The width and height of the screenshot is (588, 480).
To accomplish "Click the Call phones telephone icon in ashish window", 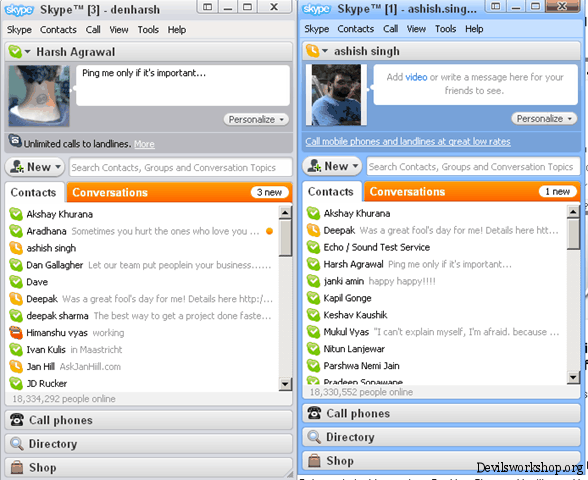I will pos(314,413).
